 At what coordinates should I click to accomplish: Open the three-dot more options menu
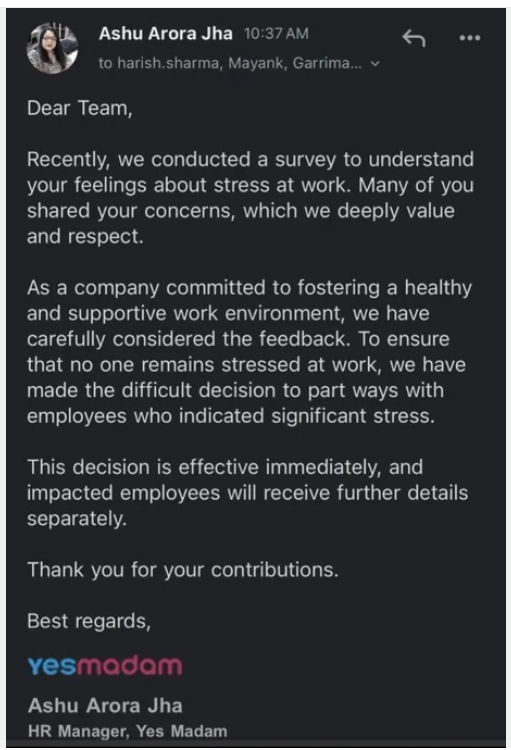(469, 38)
